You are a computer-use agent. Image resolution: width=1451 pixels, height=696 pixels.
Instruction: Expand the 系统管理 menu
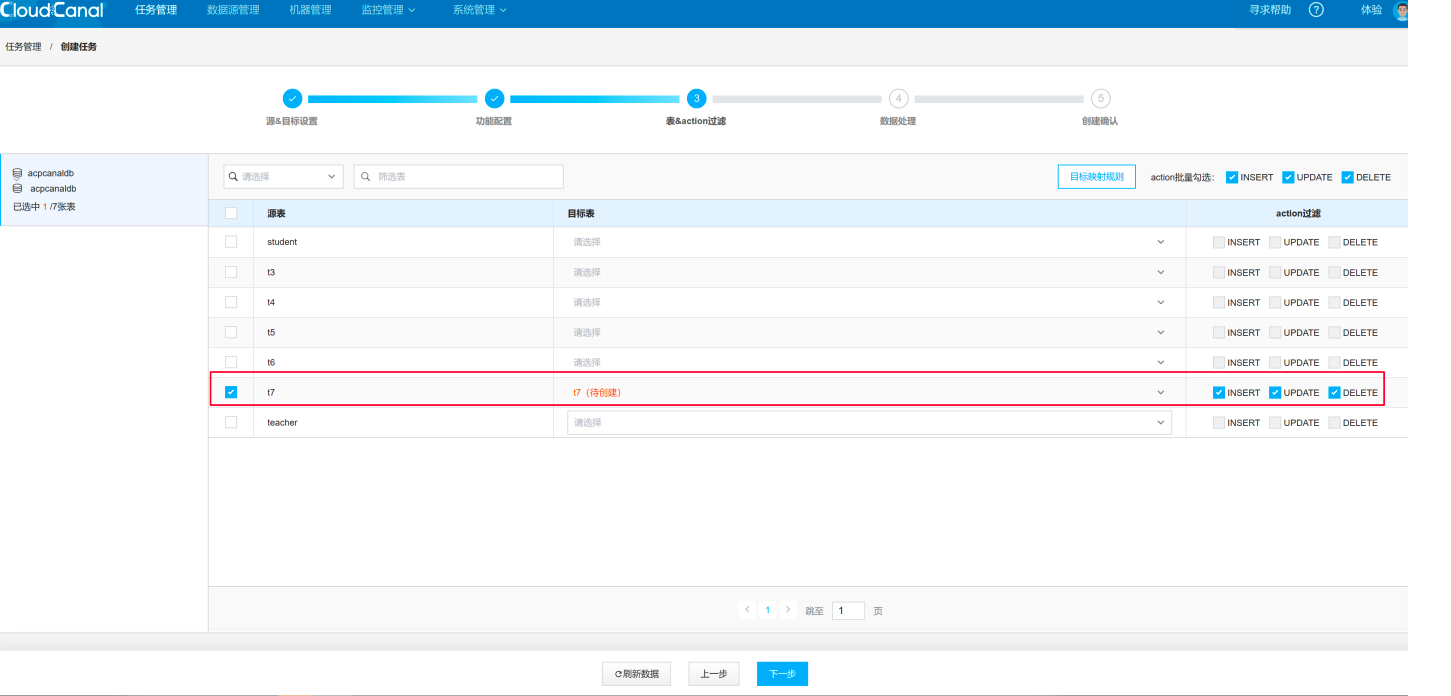pyautogui.click(x=479, y=10)
